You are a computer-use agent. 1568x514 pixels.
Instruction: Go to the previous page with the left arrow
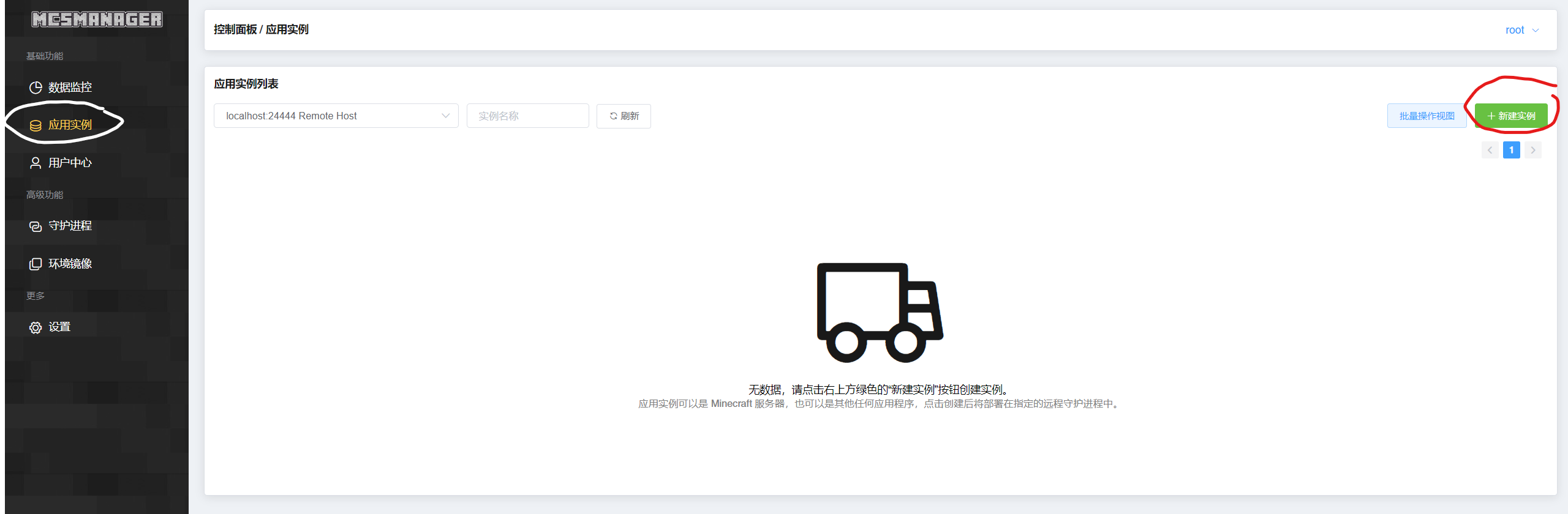[1490, 150]
